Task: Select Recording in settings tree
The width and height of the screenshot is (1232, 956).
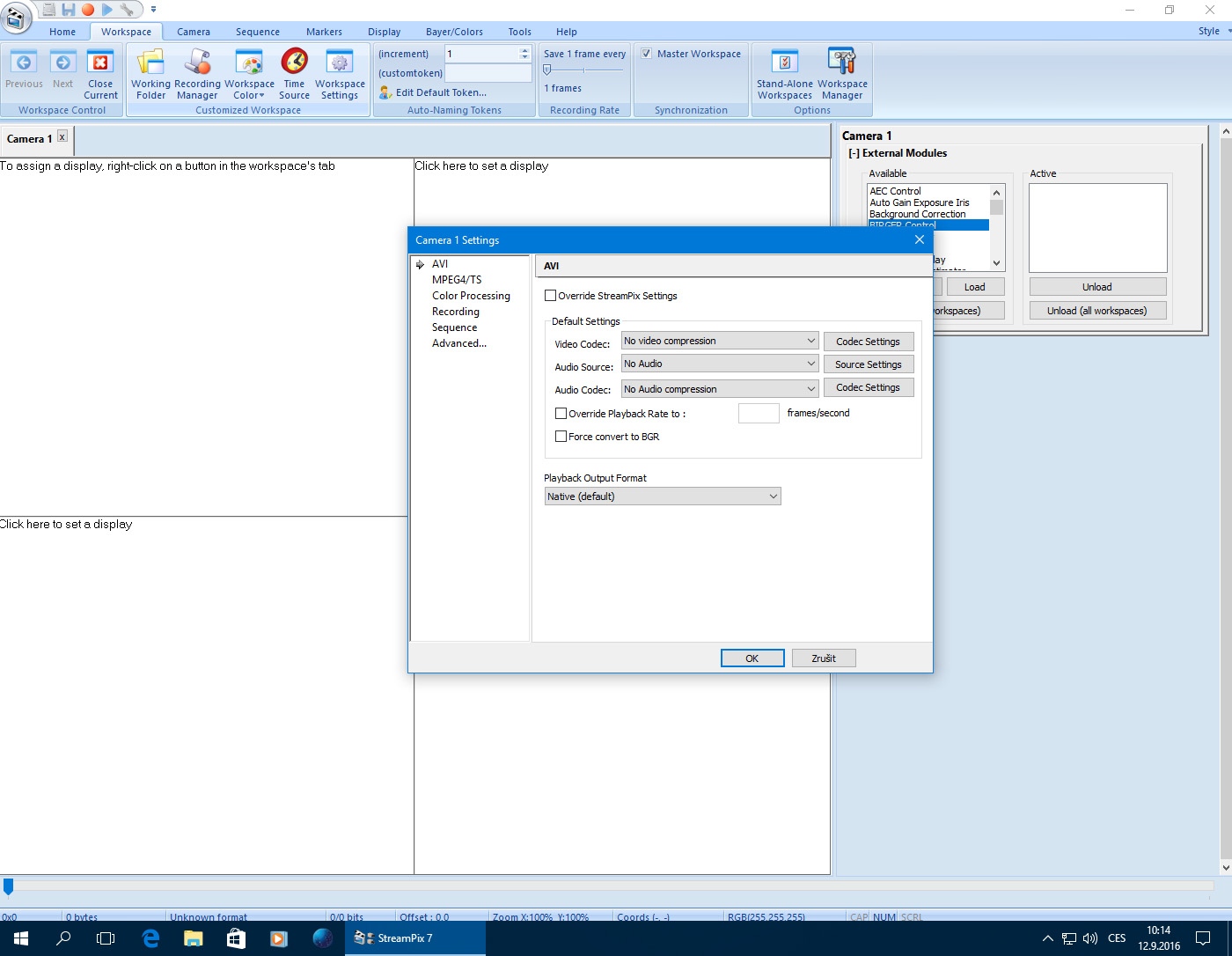Action: tap(456, 312)
